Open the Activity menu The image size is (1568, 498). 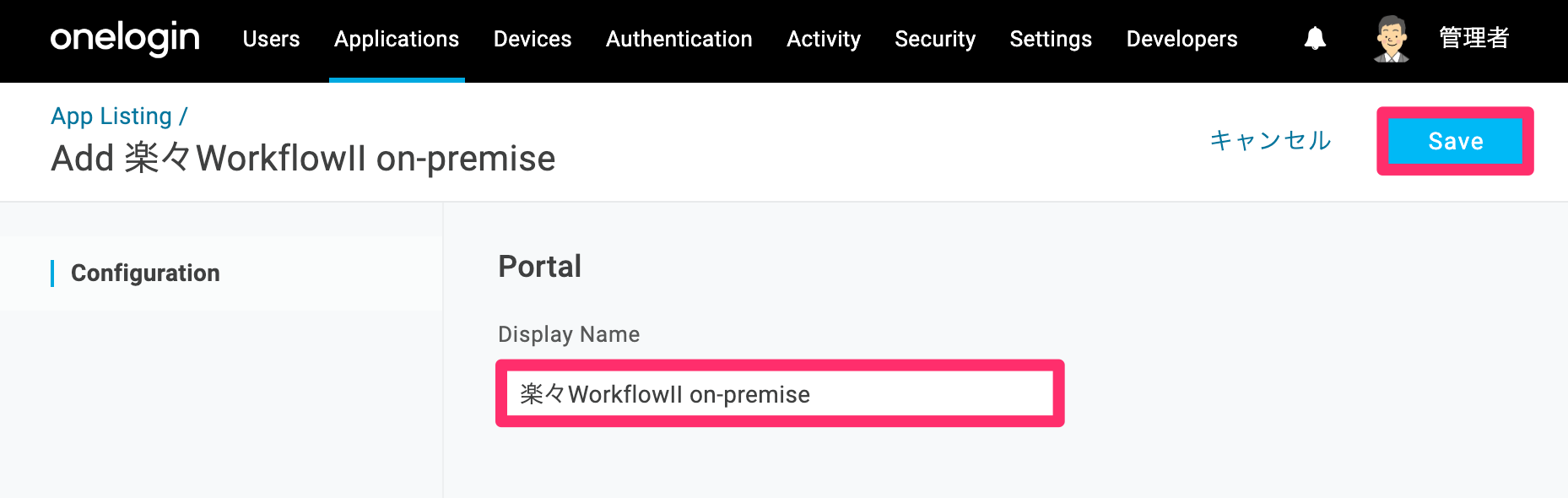(824, 39)
